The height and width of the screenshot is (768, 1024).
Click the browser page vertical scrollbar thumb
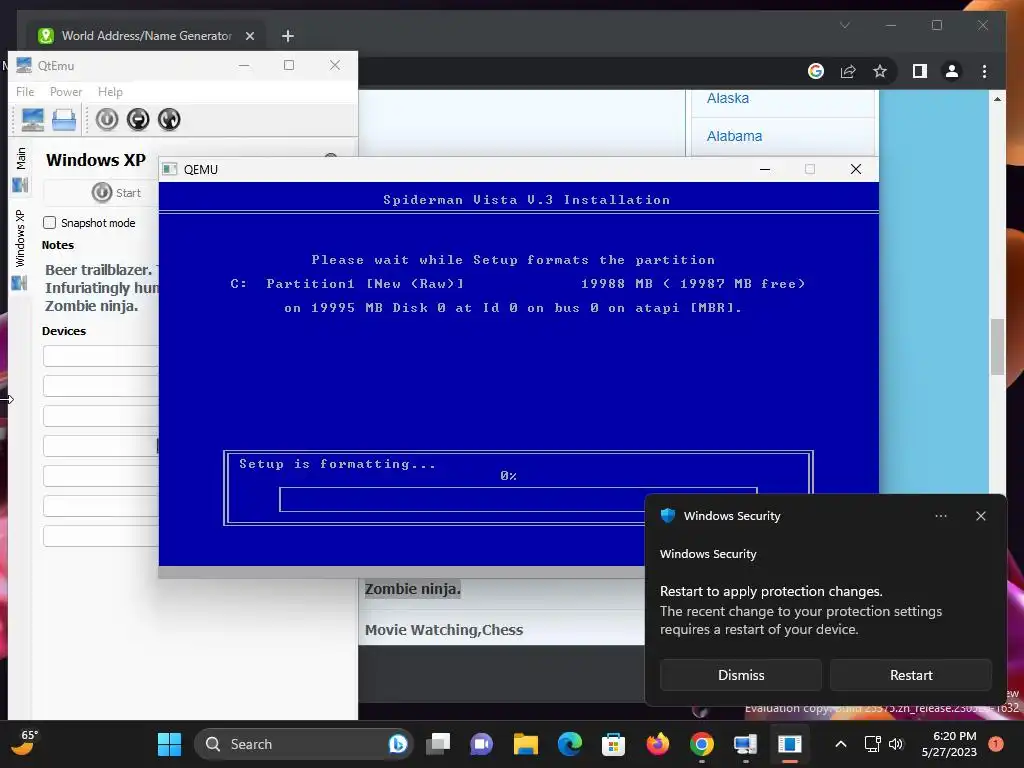point(997,346)
